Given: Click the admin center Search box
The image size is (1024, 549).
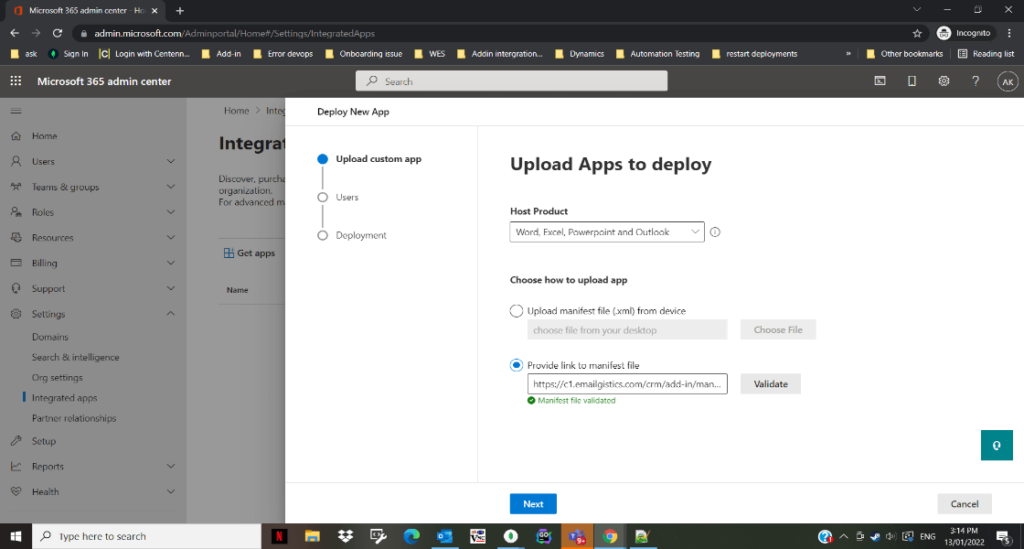Looking at the screenshot, I should (511, 81).
